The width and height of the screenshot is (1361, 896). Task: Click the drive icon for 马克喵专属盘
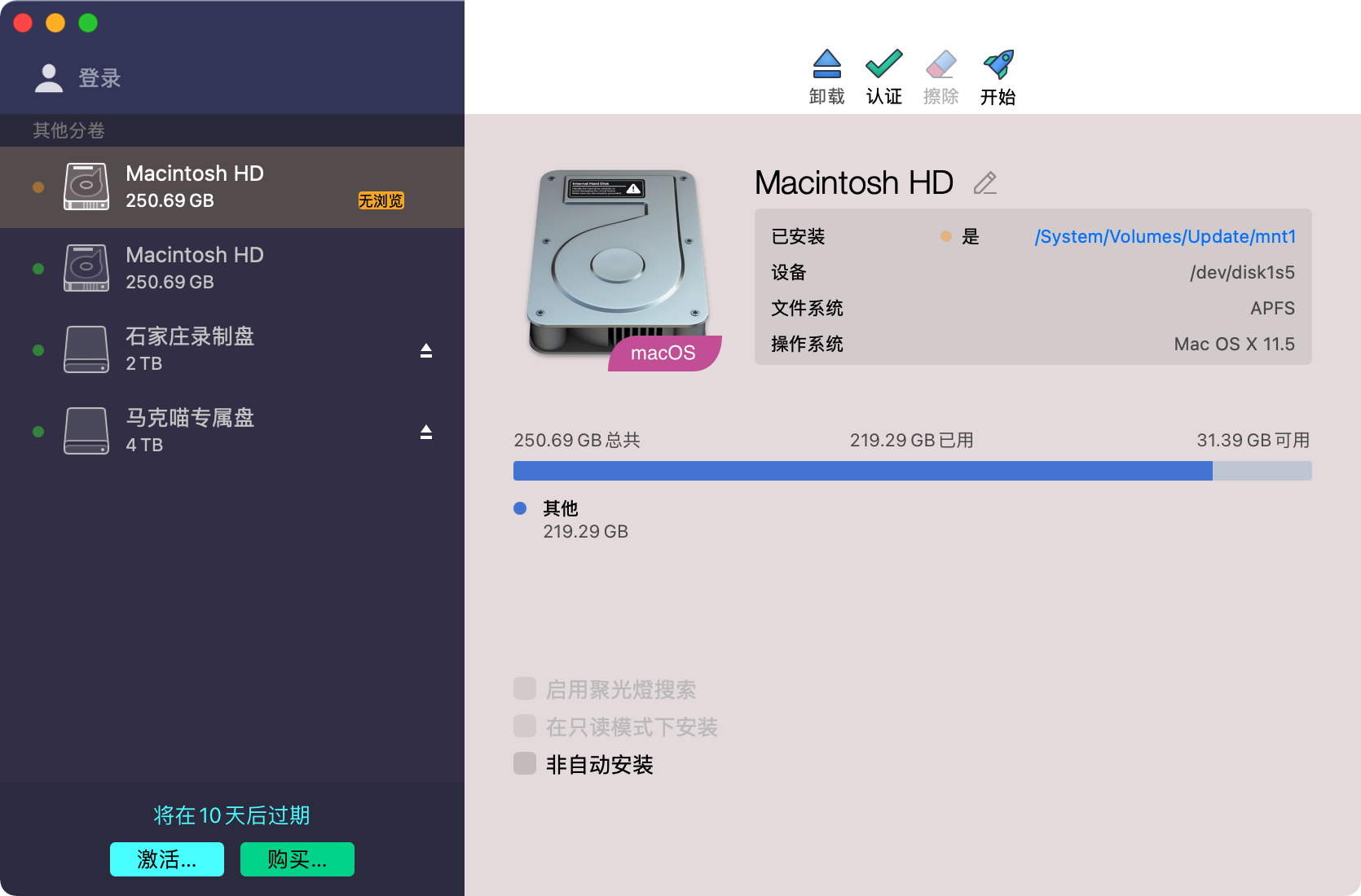[x=86, y=431]
